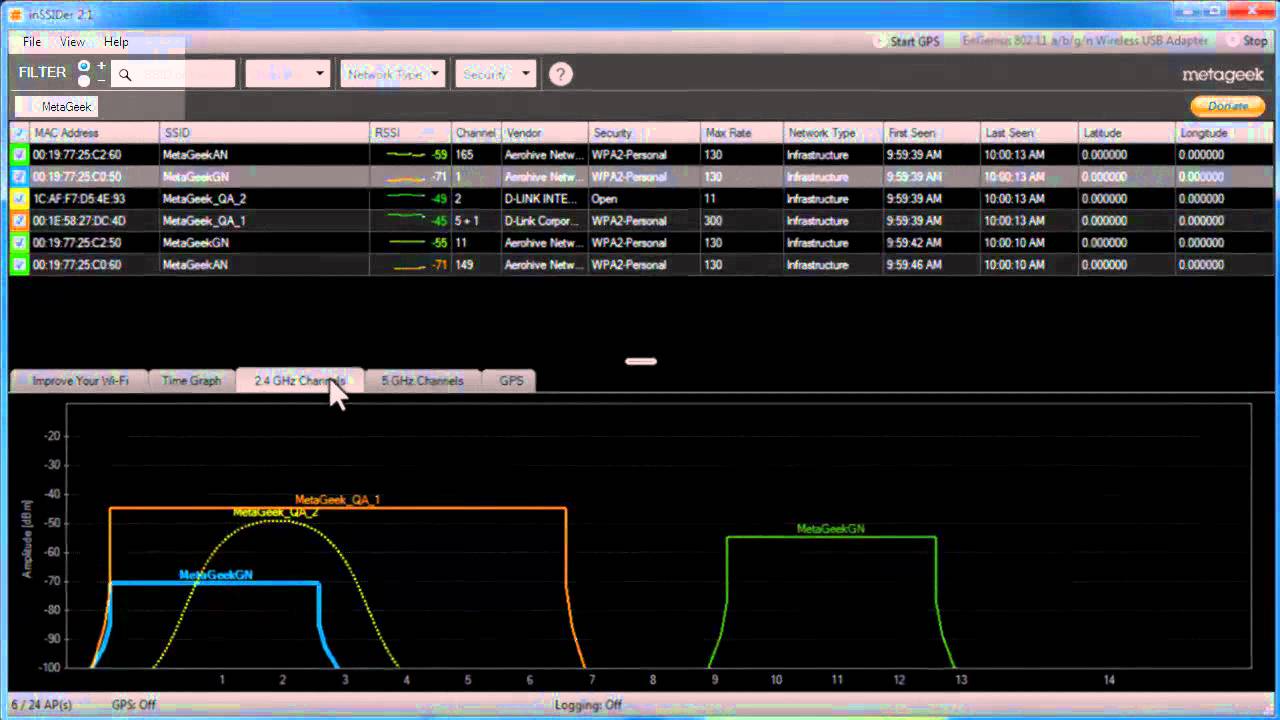Image resolution: width=1280 pixels, height=720 pixels.
Task: Click SSID cell MetaGeek_QA_2
Action: tap(204, 199)
